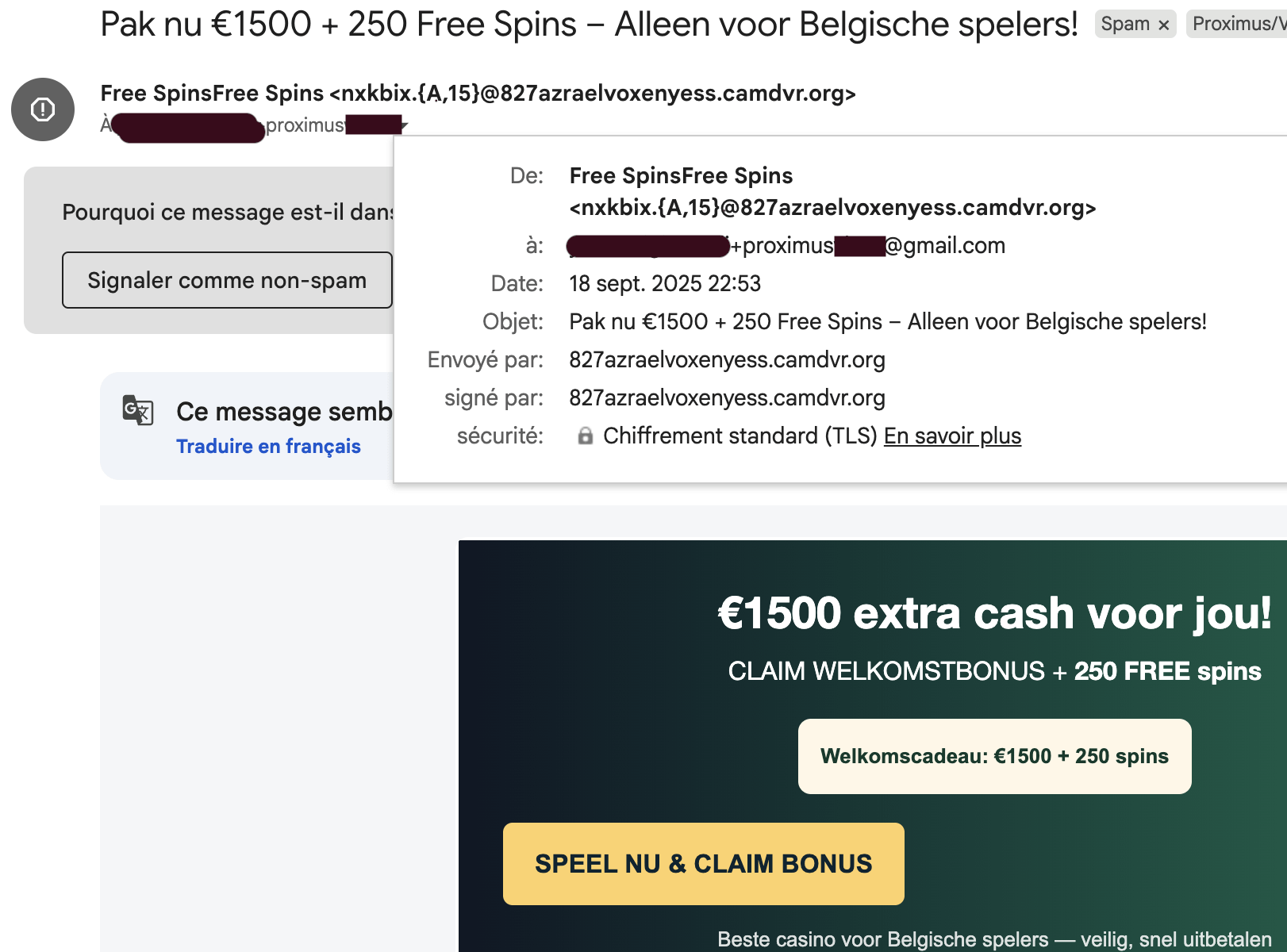Click the TLS lock icon
Image resolution: width=1287 pixels, height=952 pixels.
585,436
